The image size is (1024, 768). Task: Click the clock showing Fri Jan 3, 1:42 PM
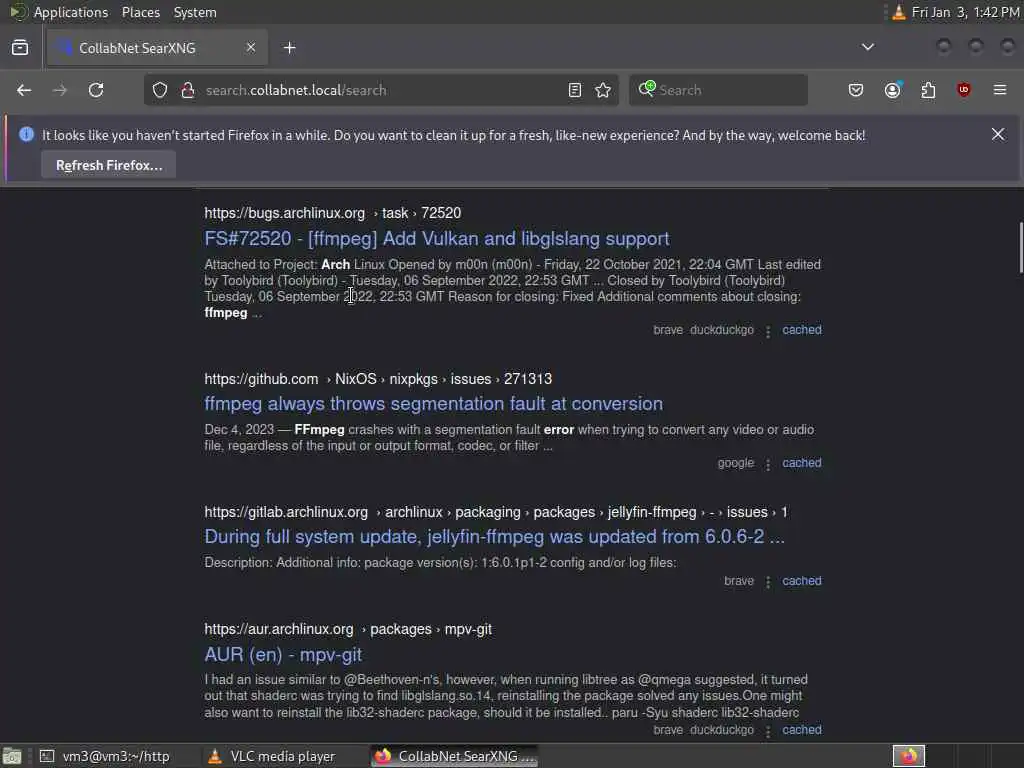(x=965, y=12)
